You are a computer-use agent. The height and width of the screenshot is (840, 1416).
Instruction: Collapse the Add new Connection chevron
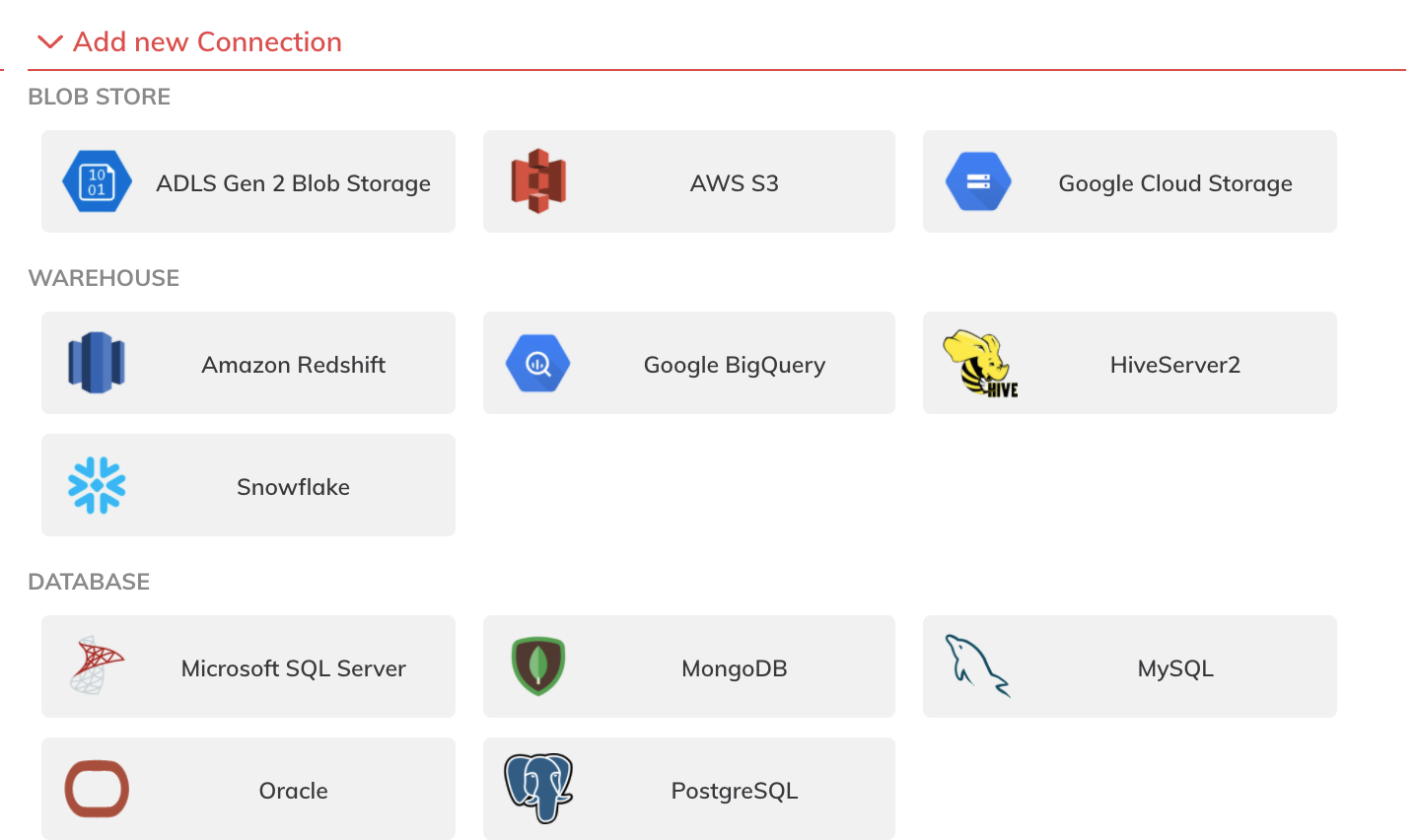[49, 42]
